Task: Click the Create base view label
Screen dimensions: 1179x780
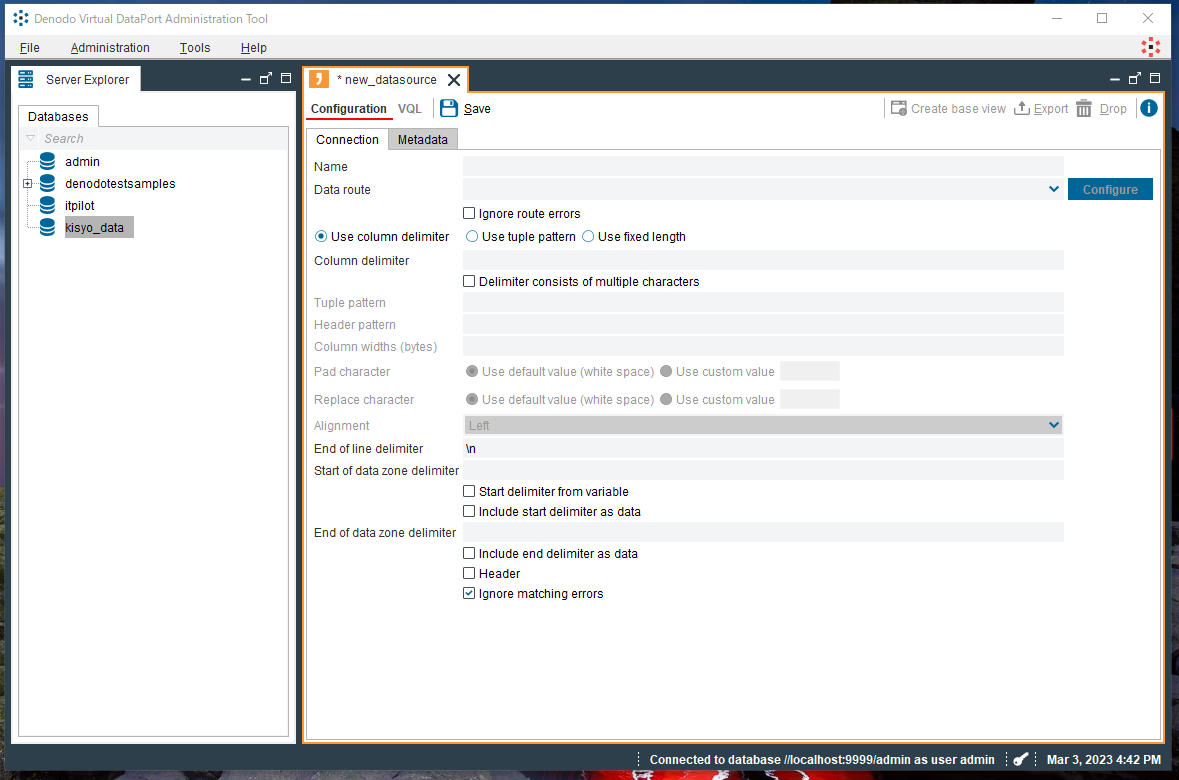Action: 958,109
